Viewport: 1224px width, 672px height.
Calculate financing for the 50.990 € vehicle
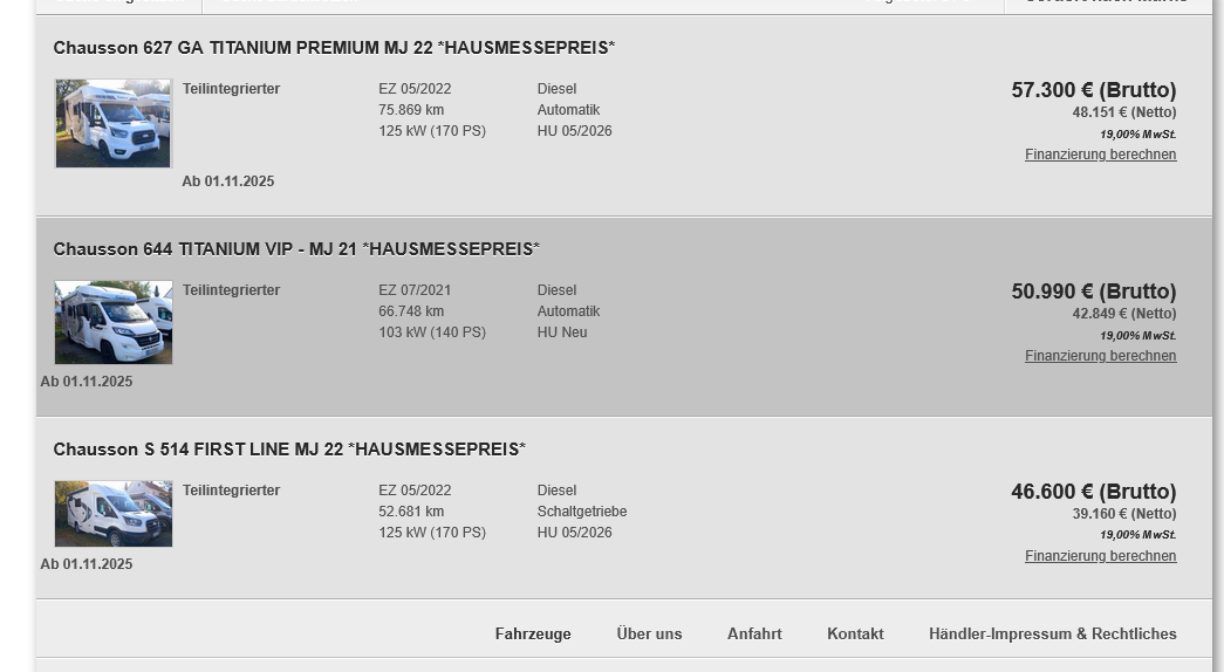(x=1100, y=356)
